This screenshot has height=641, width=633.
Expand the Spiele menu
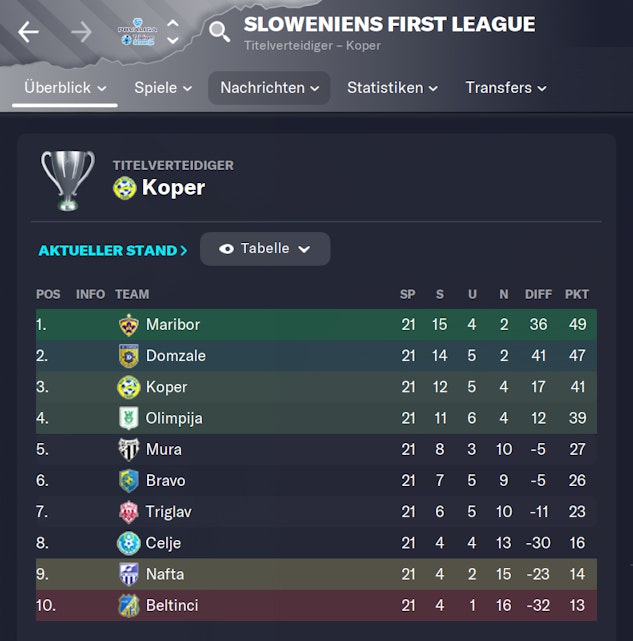click(x=162, y=88)
